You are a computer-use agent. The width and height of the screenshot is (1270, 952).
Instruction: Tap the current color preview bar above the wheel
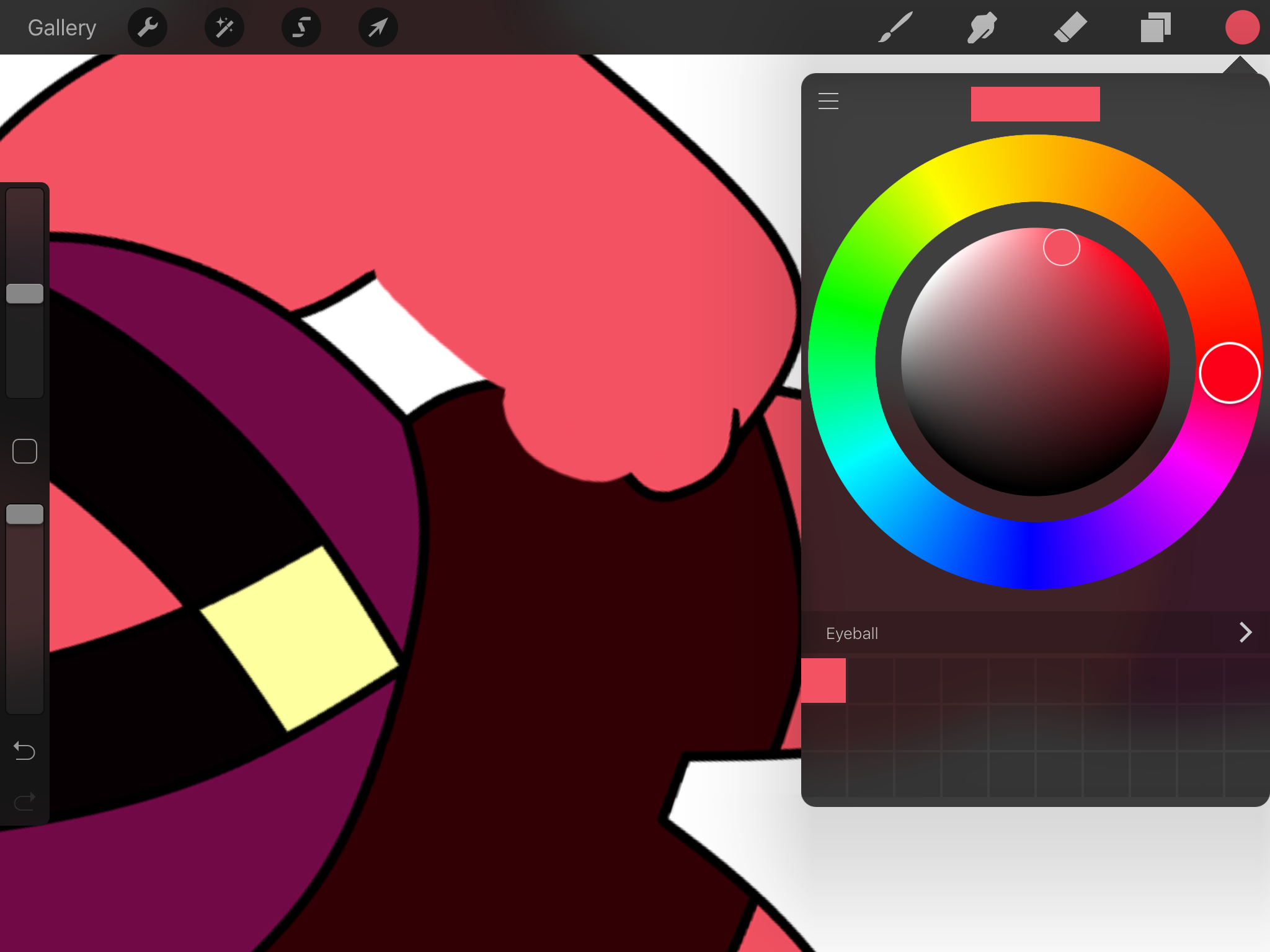[x=1034, y=104]
